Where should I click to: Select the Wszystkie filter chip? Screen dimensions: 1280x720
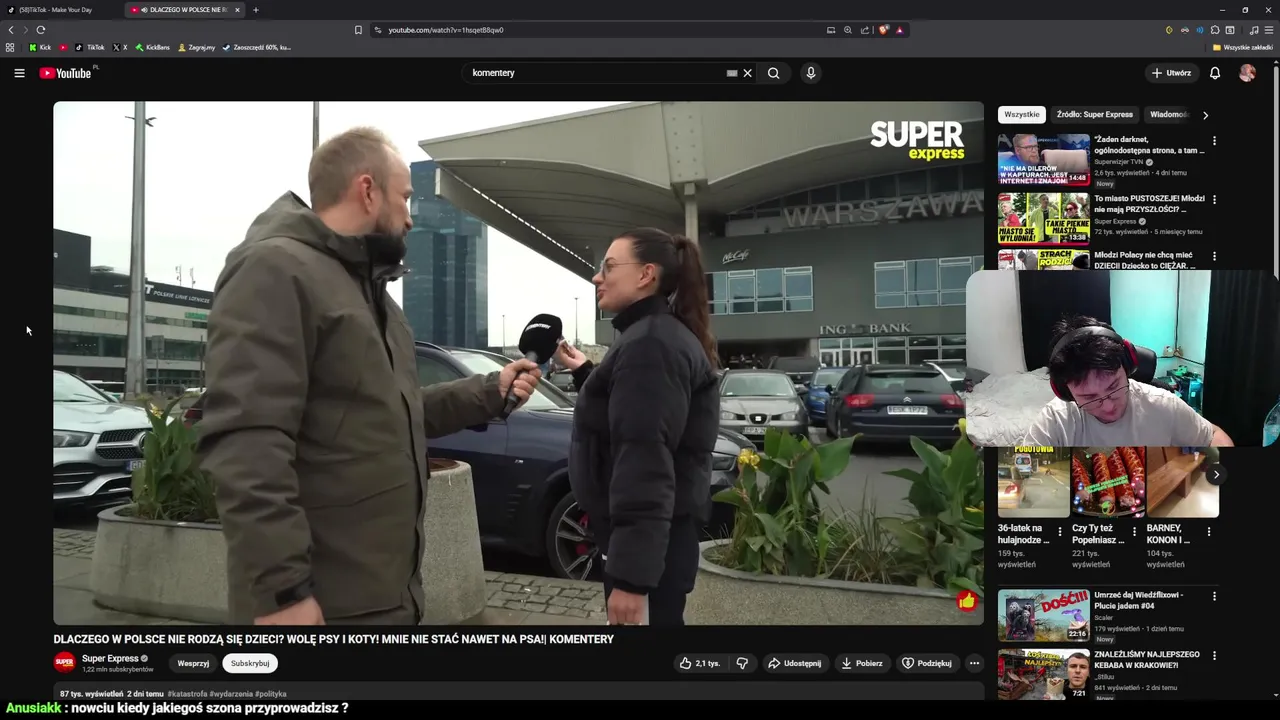[1021, 114]
